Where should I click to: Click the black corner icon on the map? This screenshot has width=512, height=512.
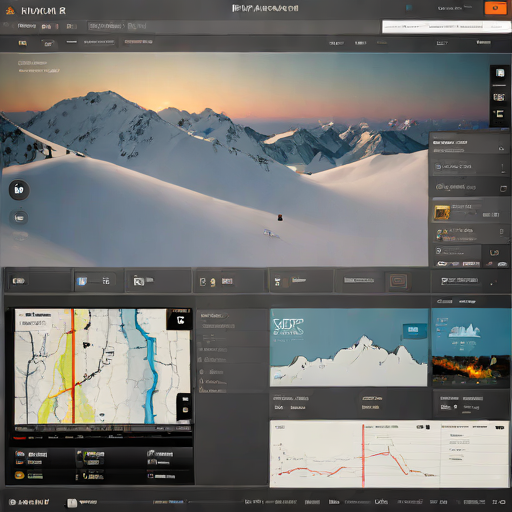(x=180, y=320)
